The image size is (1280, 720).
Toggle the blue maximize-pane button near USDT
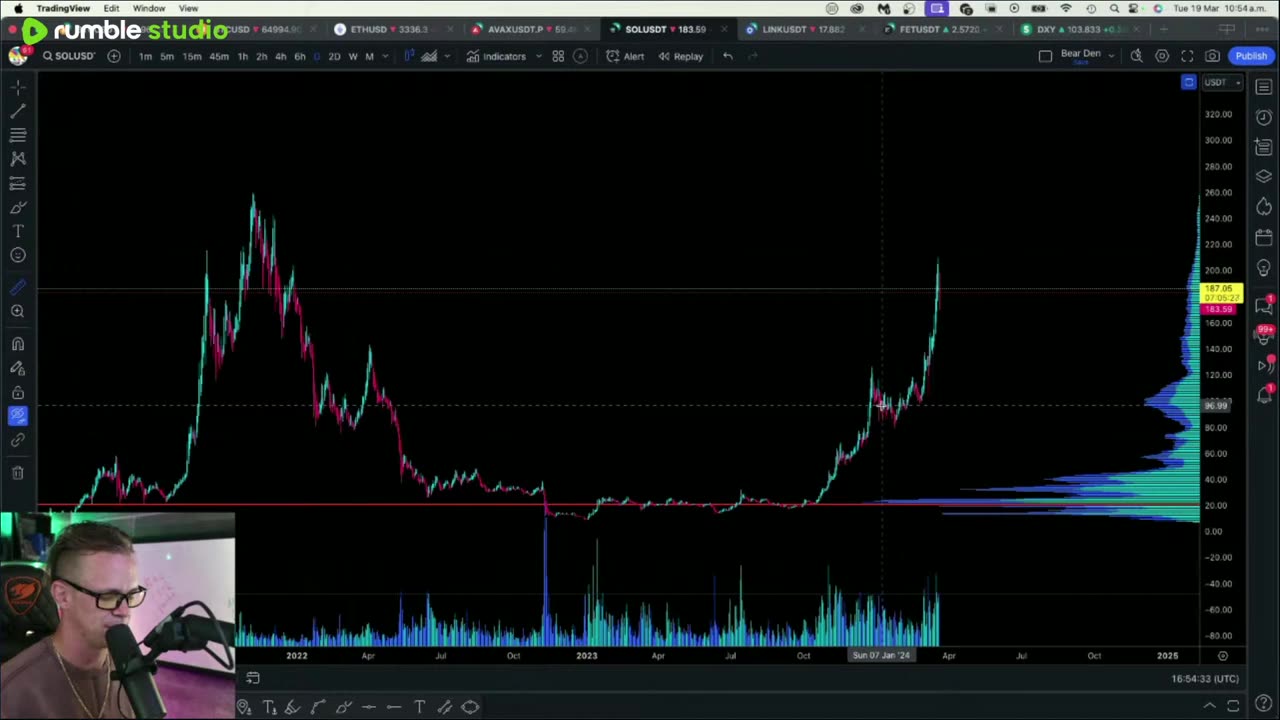pyautogui.click(x=1188, y=82)
